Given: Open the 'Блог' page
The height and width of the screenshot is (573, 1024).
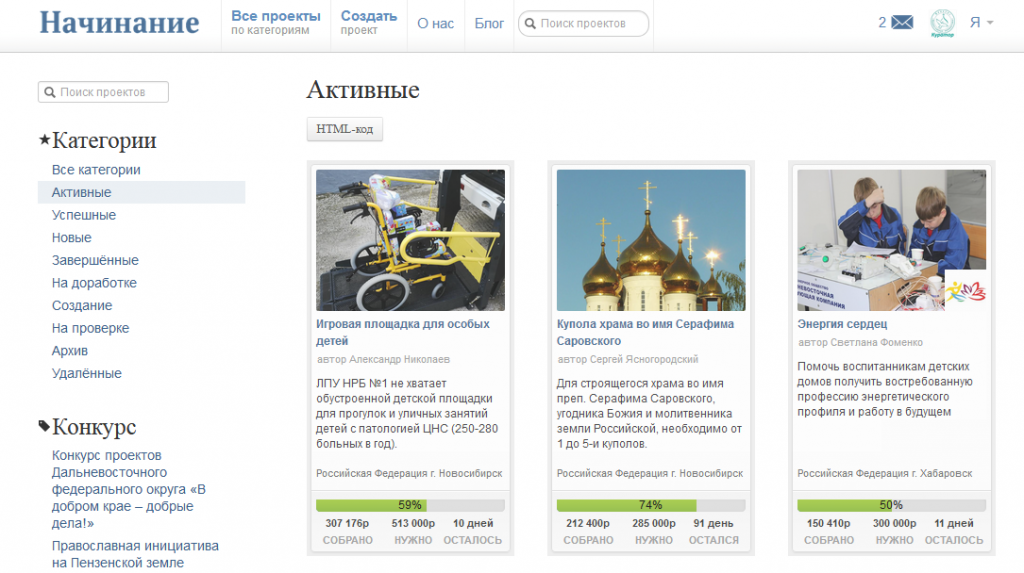Looking at the screenshot, I should click(489, 23).
